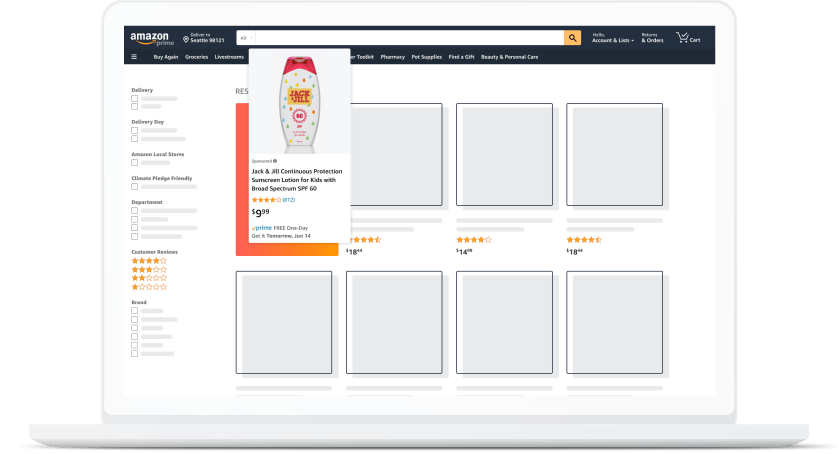The height and width of the screenshot is (454, 839).
Task: Click the 'Brand' filter heading
Action: pyautogui.click(x=139, y=302)
